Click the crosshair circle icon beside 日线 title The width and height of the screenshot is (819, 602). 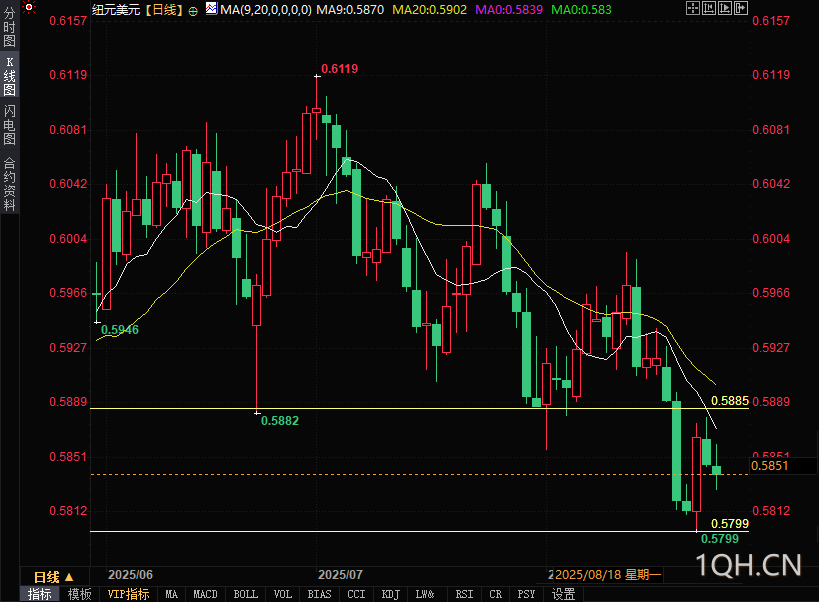[193, 10]
